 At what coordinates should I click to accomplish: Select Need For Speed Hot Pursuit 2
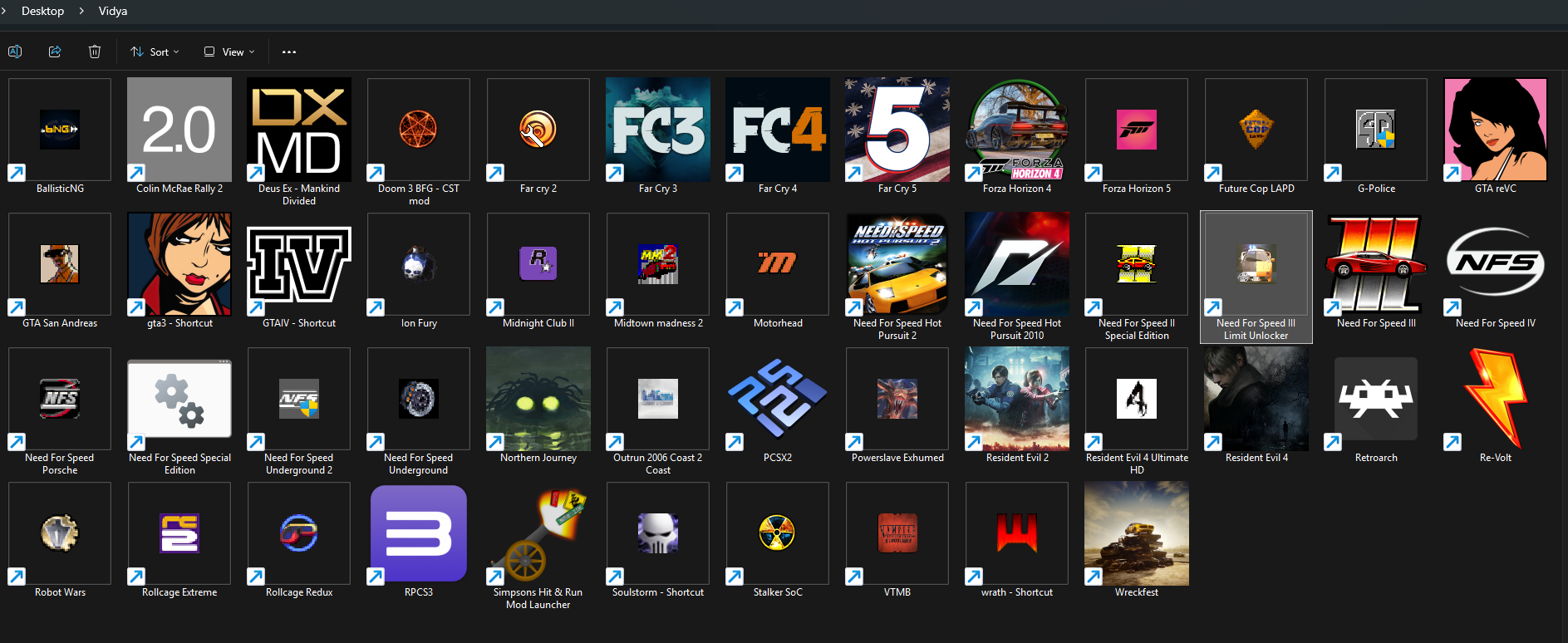pyautogui.click(x=897, y=264)
